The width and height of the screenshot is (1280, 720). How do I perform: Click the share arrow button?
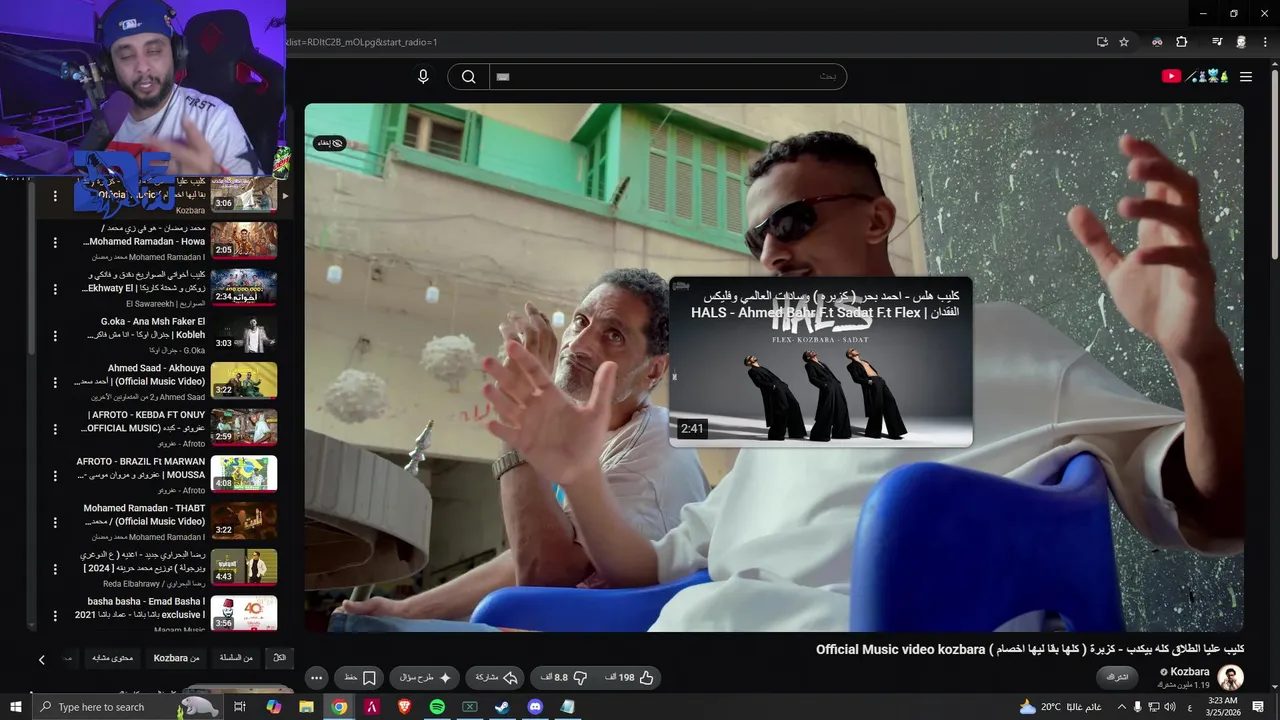496,677
